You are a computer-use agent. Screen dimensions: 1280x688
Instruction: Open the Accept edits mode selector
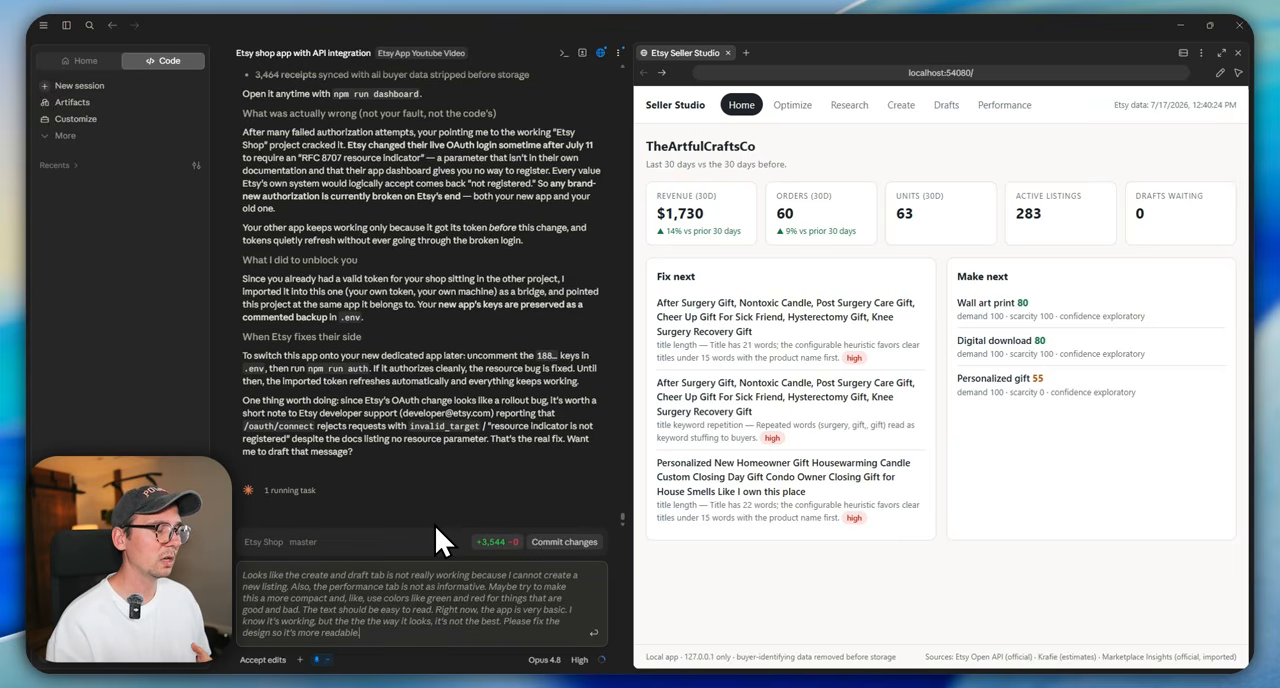point(262,660)
